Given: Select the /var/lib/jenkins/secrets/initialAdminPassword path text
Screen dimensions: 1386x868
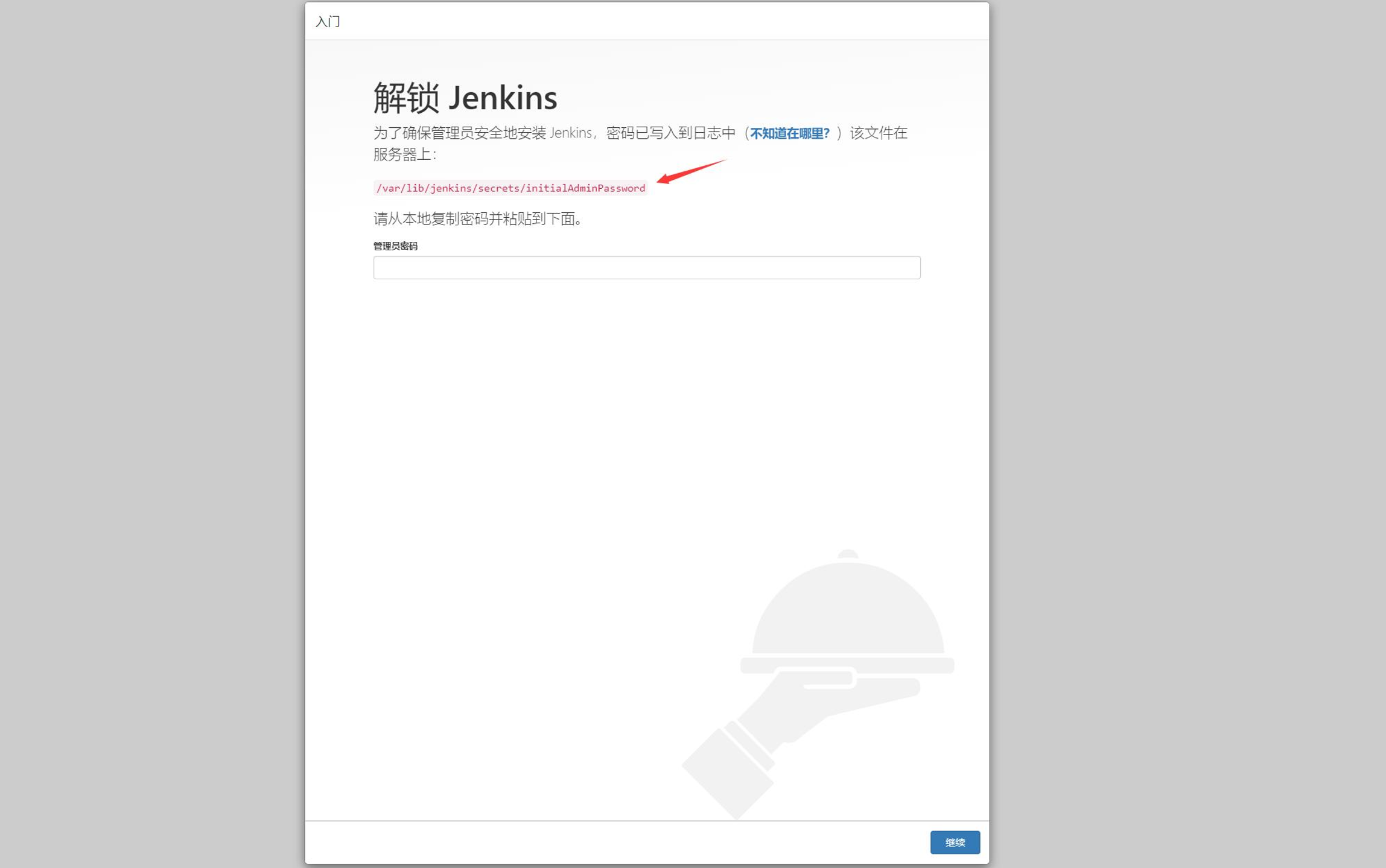Looking at the screenshot, I should [510, 188].
